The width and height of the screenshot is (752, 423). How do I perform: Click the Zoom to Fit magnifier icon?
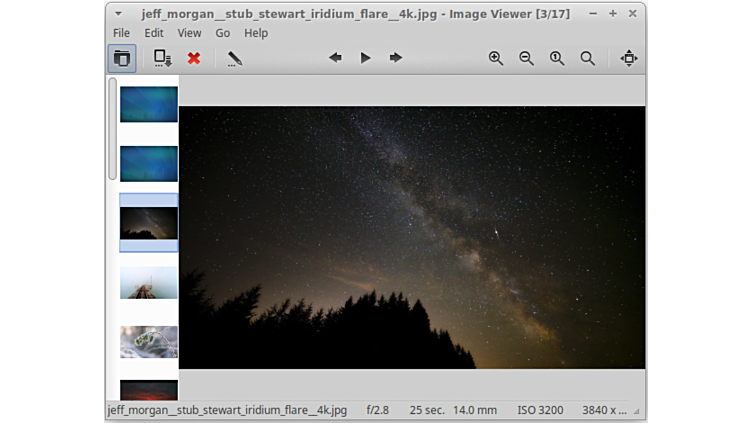click(x=588, y=58)
